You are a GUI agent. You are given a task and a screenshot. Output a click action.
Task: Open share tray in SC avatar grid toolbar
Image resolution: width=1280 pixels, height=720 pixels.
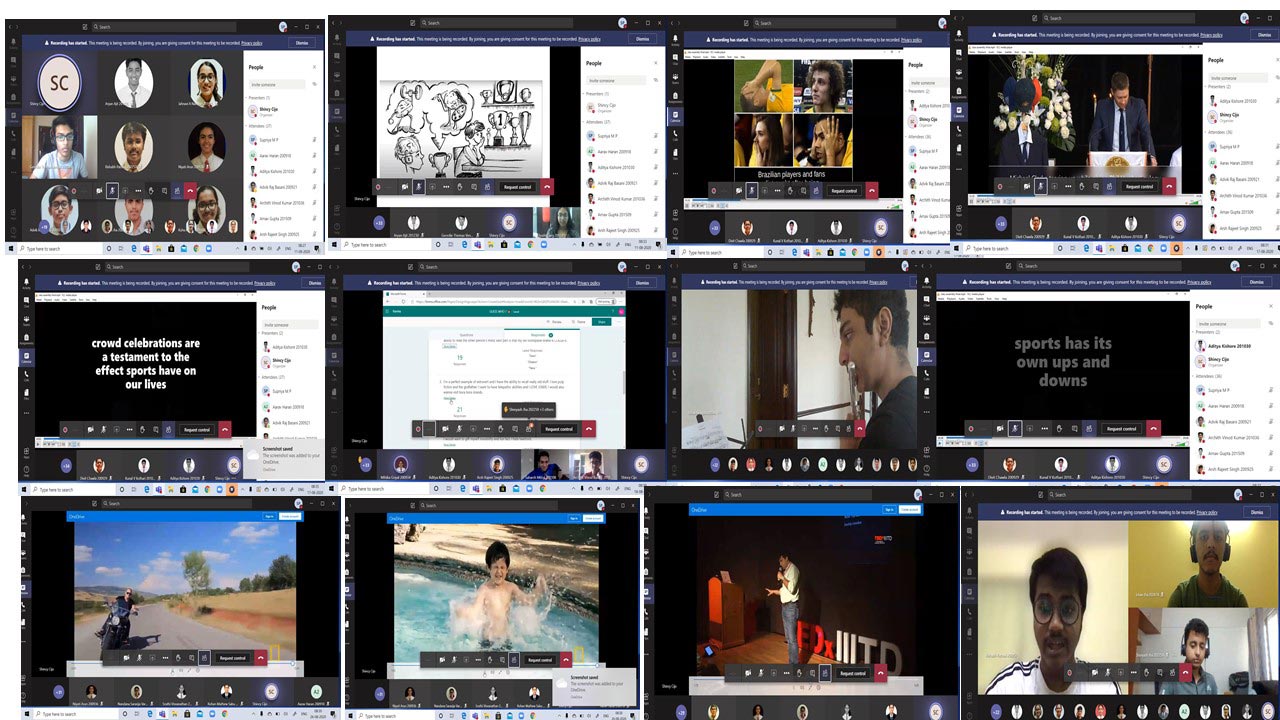(x=125, y=190)
